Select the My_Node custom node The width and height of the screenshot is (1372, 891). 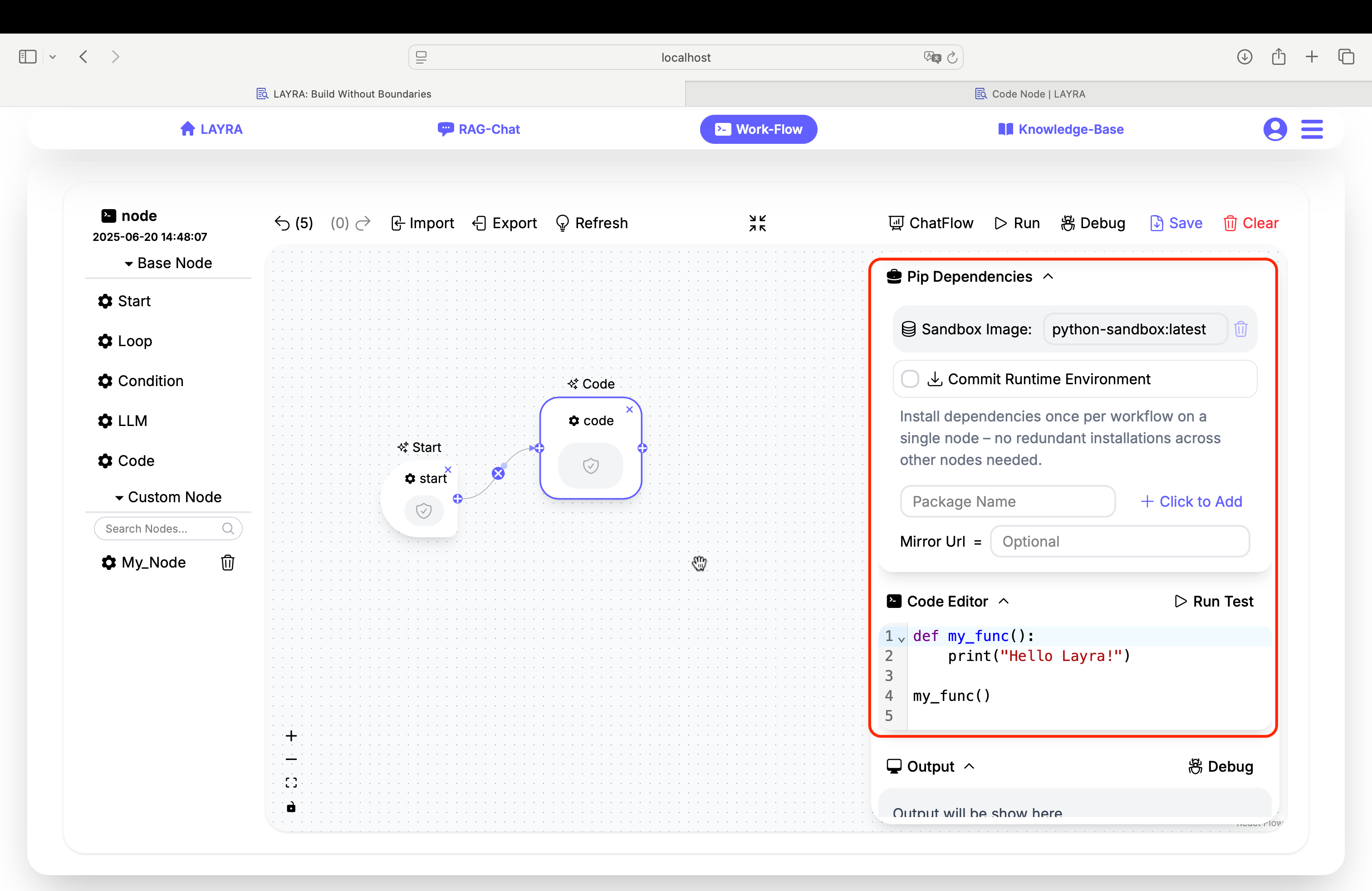point(143,563)
